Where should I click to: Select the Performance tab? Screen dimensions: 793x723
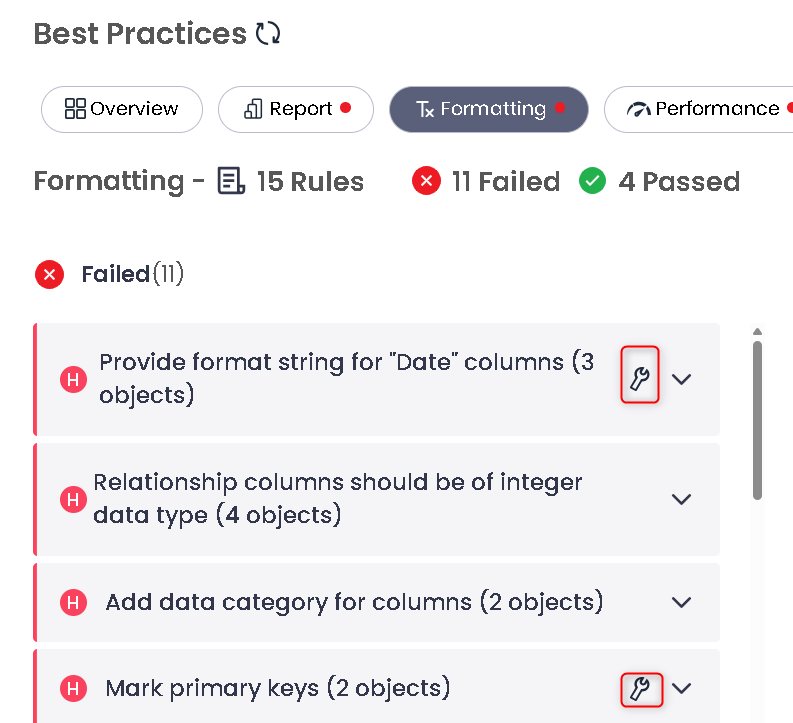pyautogui.click(x=705, y=109)
